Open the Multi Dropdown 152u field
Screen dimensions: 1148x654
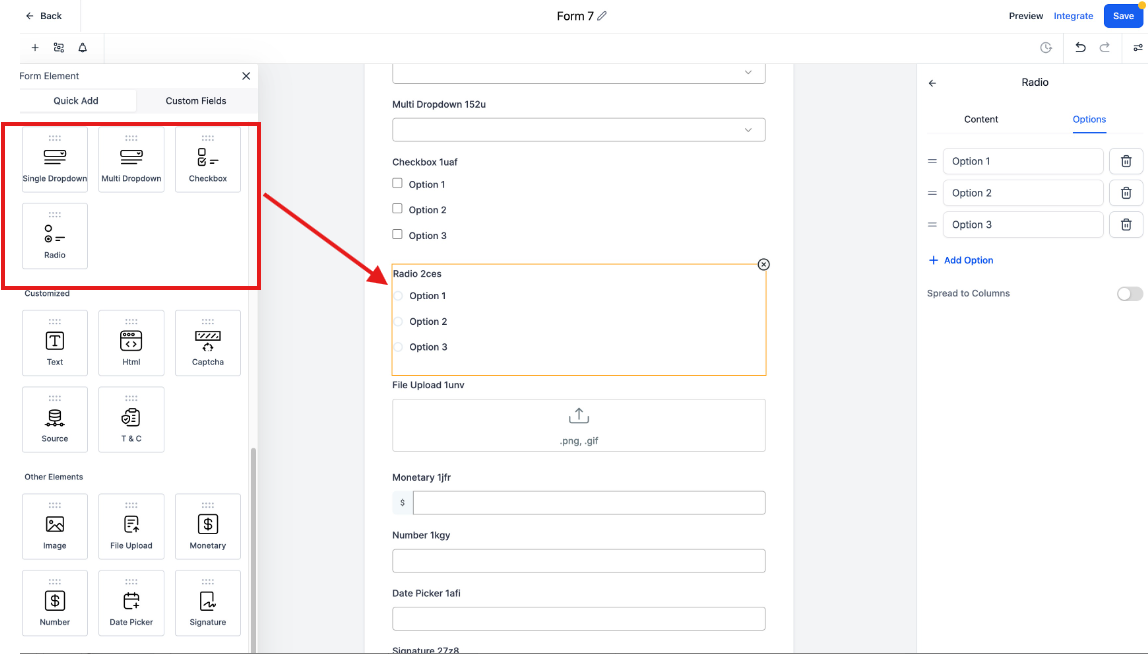click(x=579, y=130)
